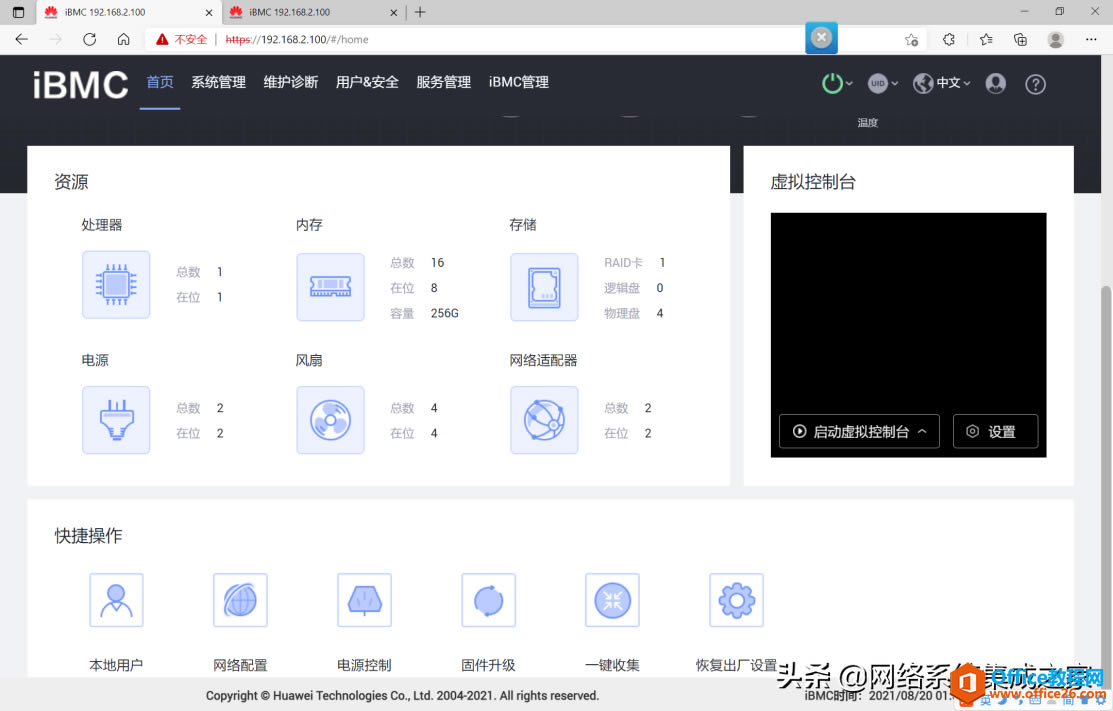This screenshot has height=711, width=1113.
Task: Open the 服务管理 menu
Action: click(444, 82)
